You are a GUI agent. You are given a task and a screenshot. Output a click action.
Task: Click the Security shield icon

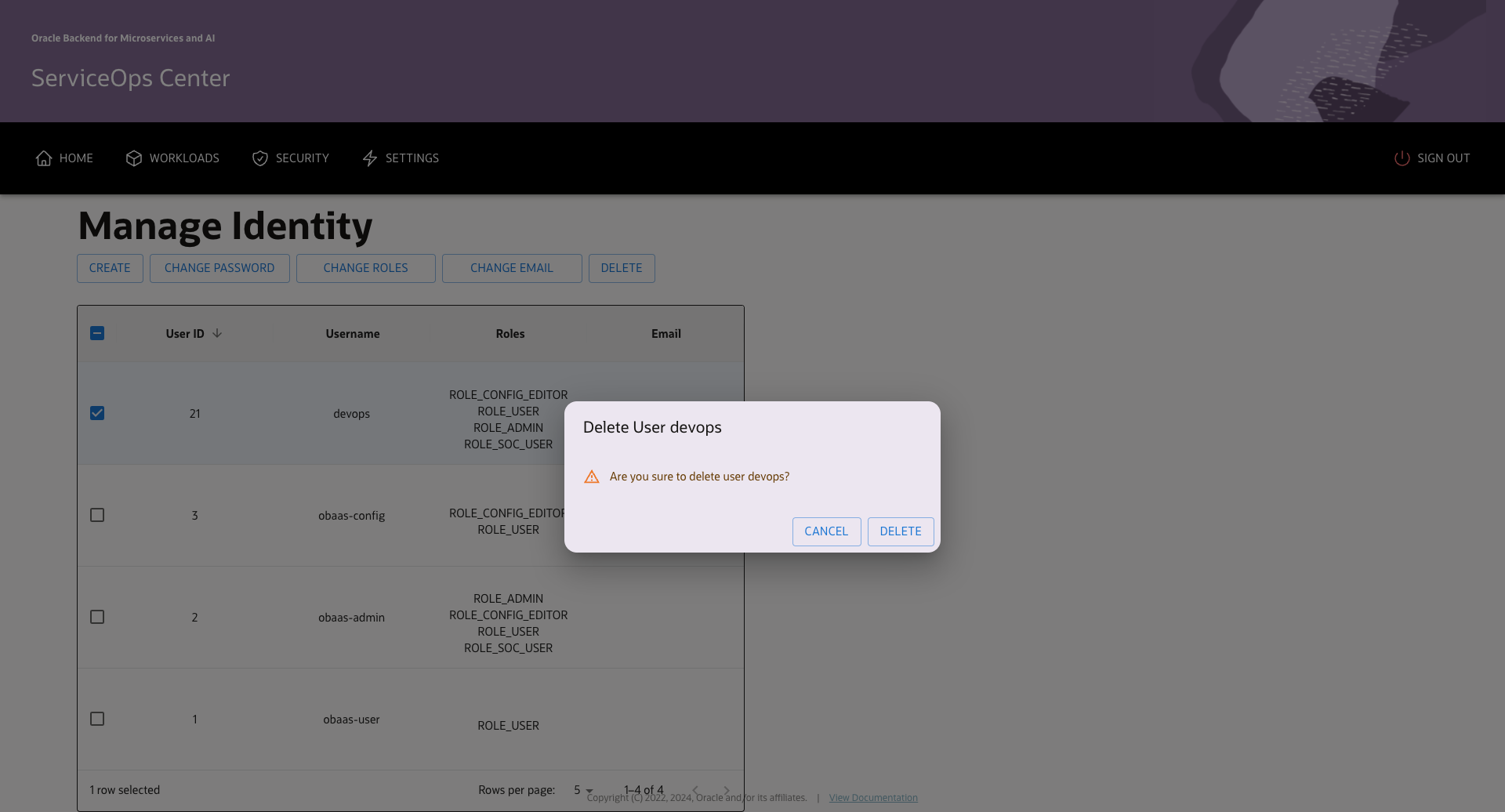[260, 158]
